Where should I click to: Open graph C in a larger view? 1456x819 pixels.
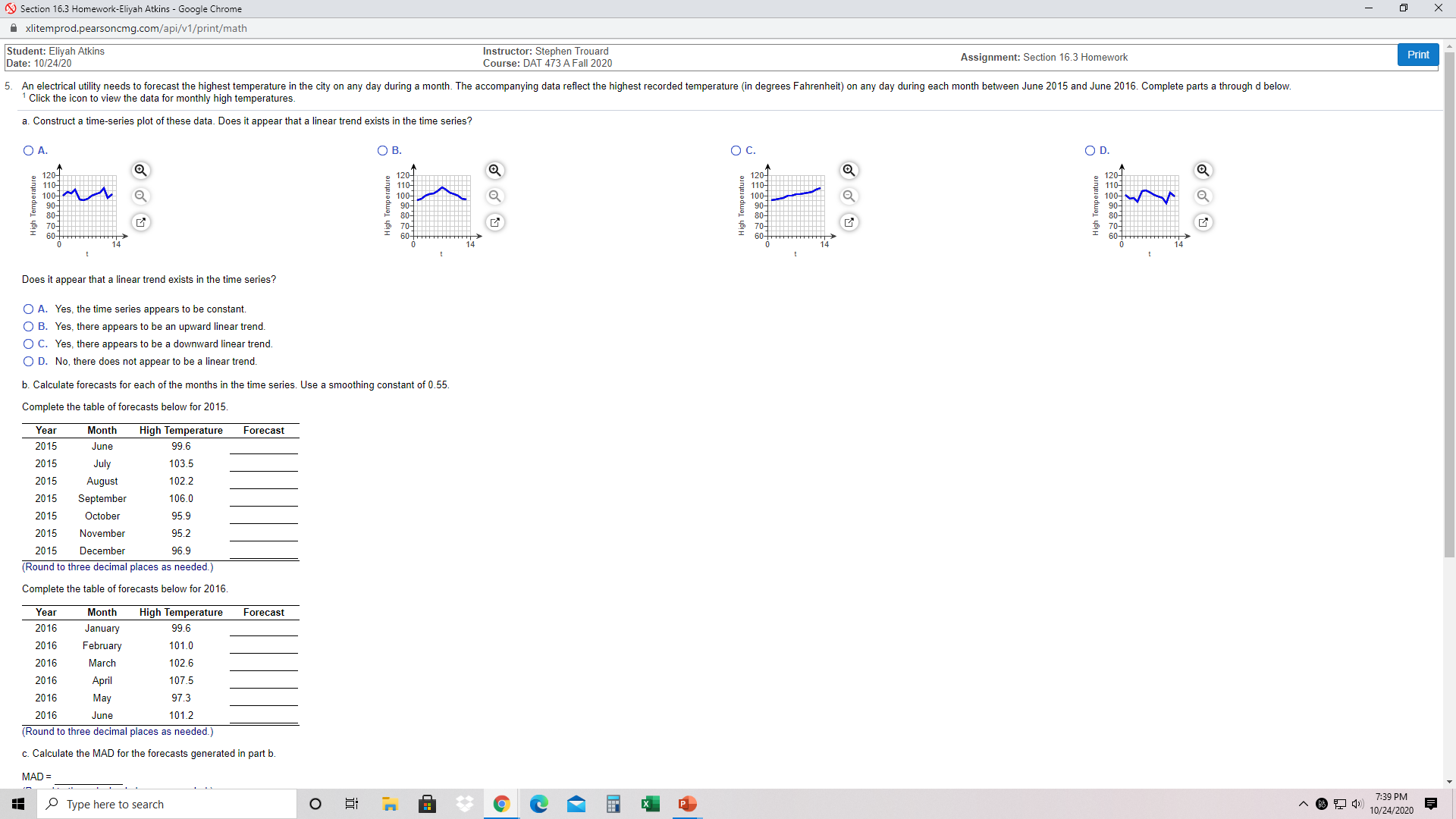click(x=849, y=222)
